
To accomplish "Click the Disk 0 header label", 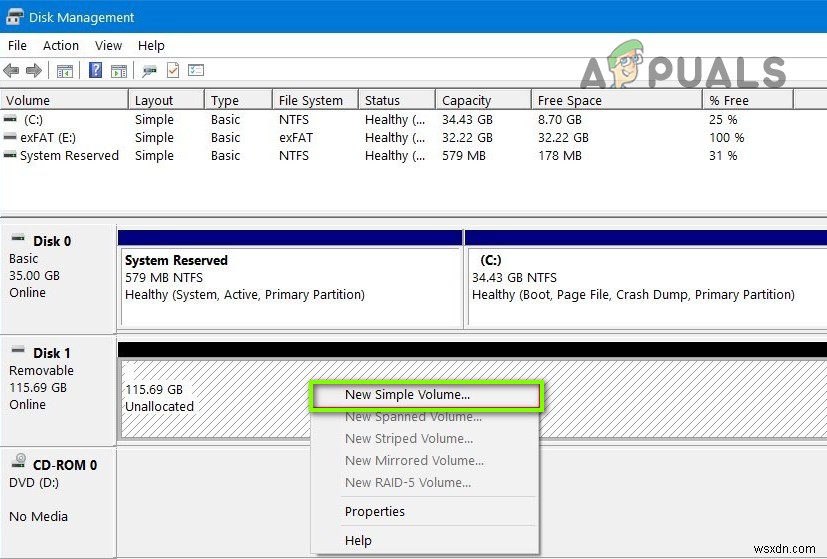I will (x=52, y=242).
